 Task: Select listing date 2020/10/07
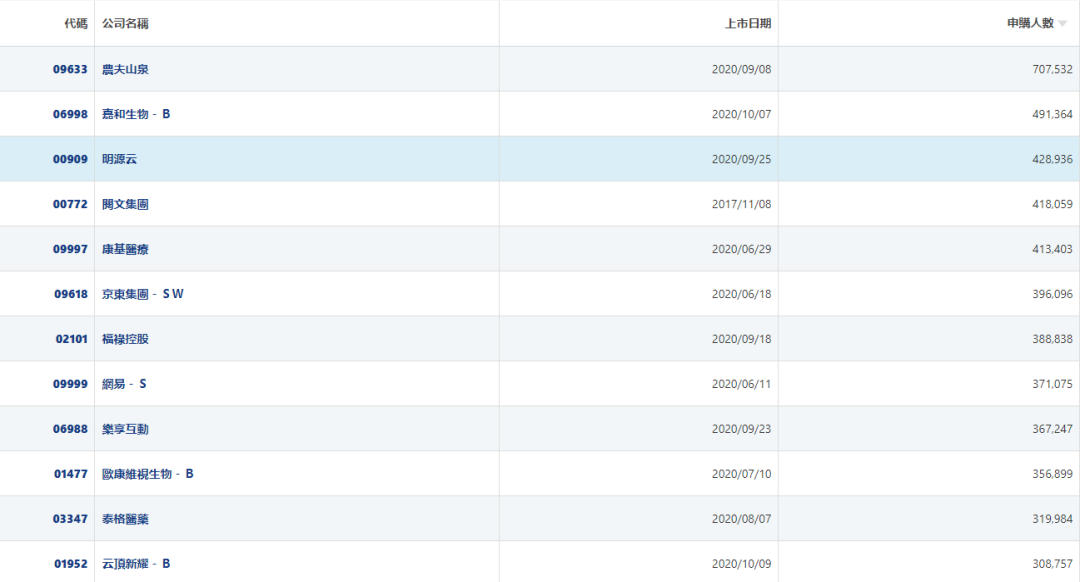[x=741, y=114]
